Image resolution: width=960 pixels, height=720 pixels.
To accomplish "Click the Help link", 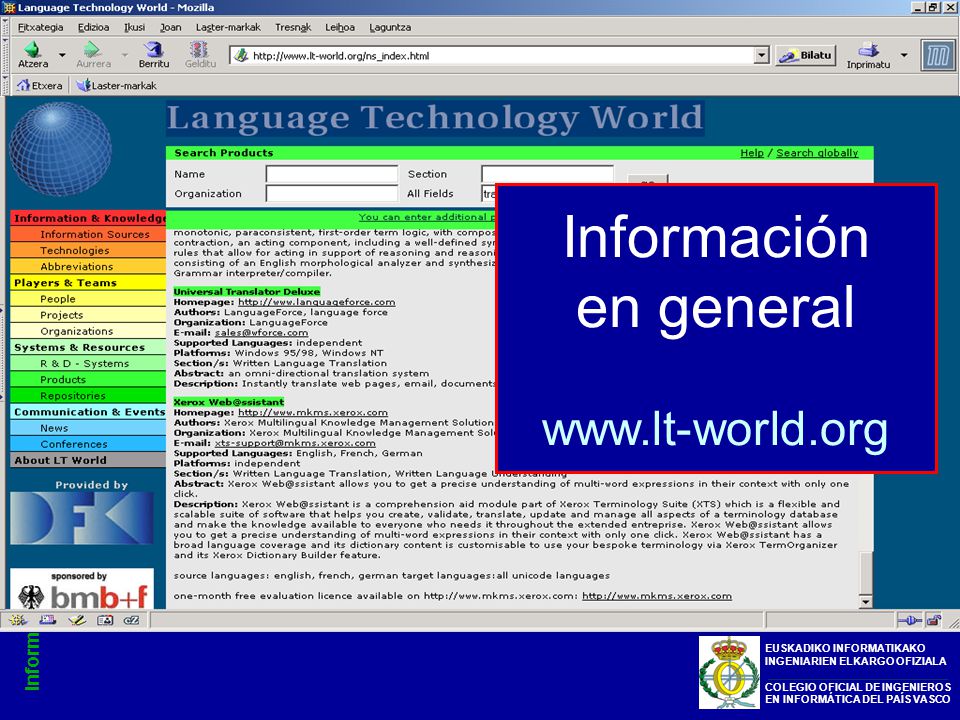I will 752,153.
